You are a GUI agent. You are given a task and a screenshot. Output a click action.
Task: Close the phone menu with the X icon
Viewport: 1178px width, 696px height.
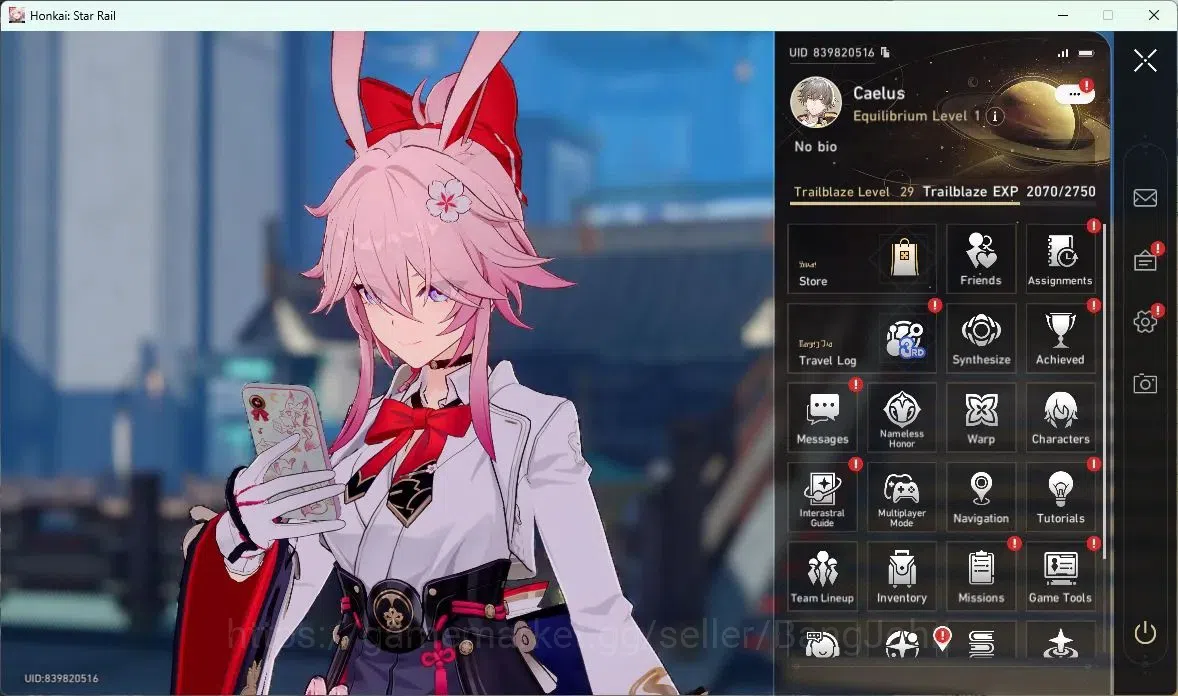[x=1145, y=60]
